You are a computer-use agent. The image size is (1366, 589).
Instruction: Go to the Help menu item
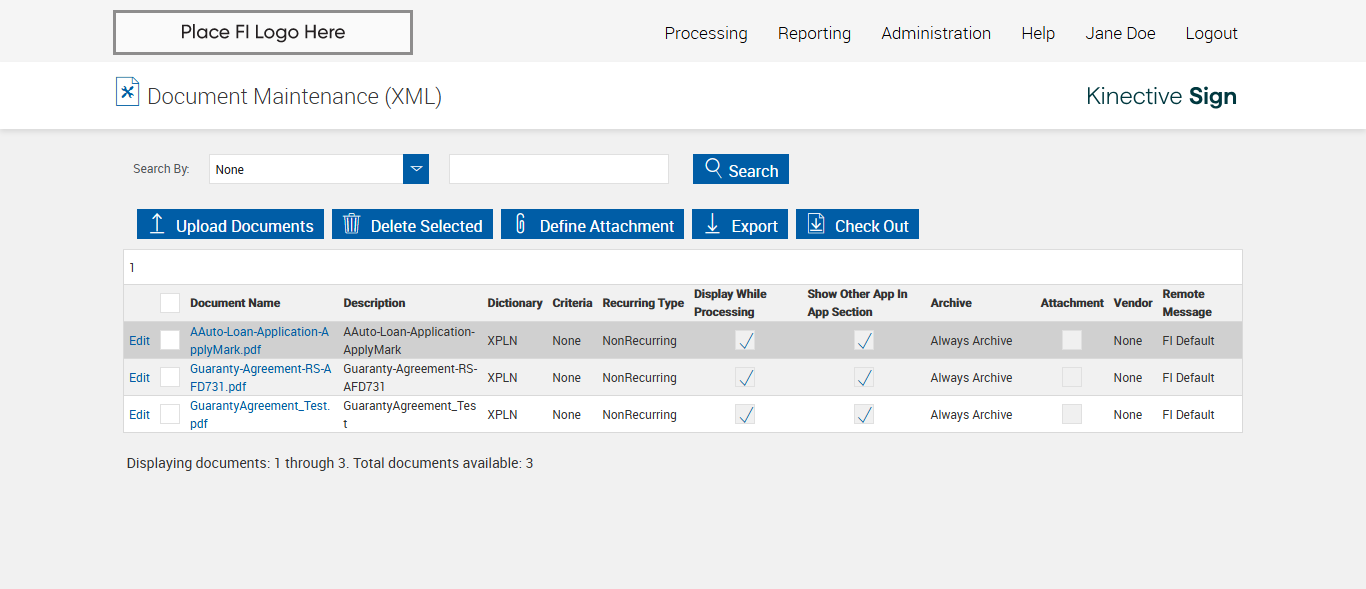pos(1038,33)
